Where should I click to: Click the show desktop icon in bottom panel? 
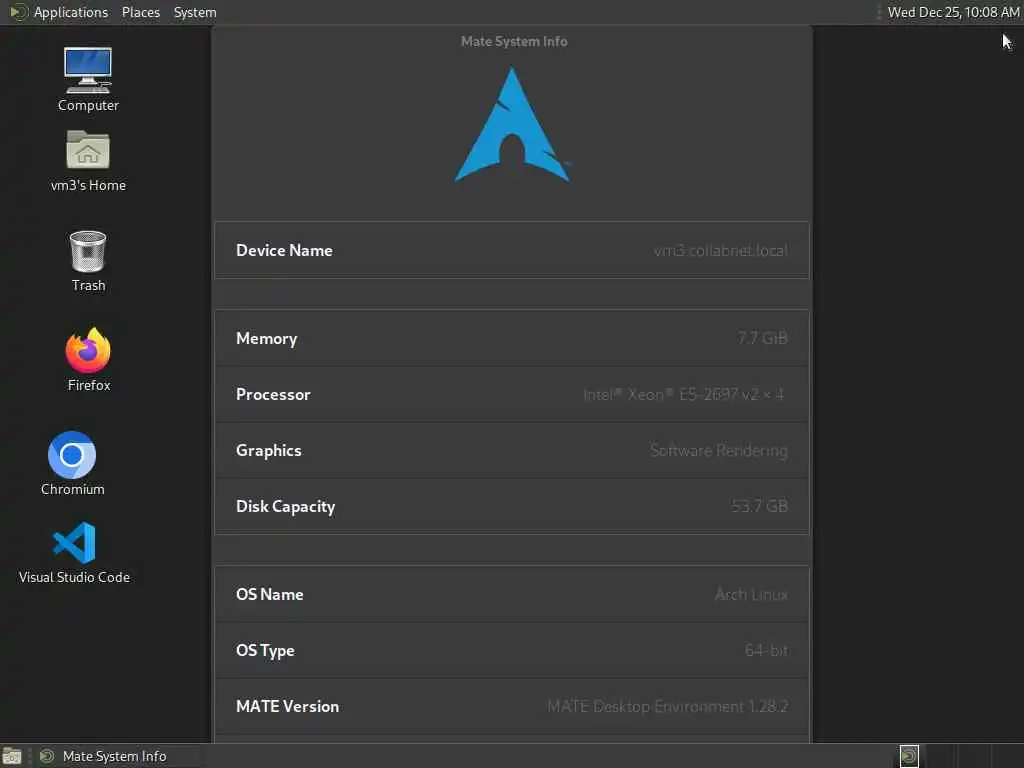pyautogui.click(x=12, y=756)
